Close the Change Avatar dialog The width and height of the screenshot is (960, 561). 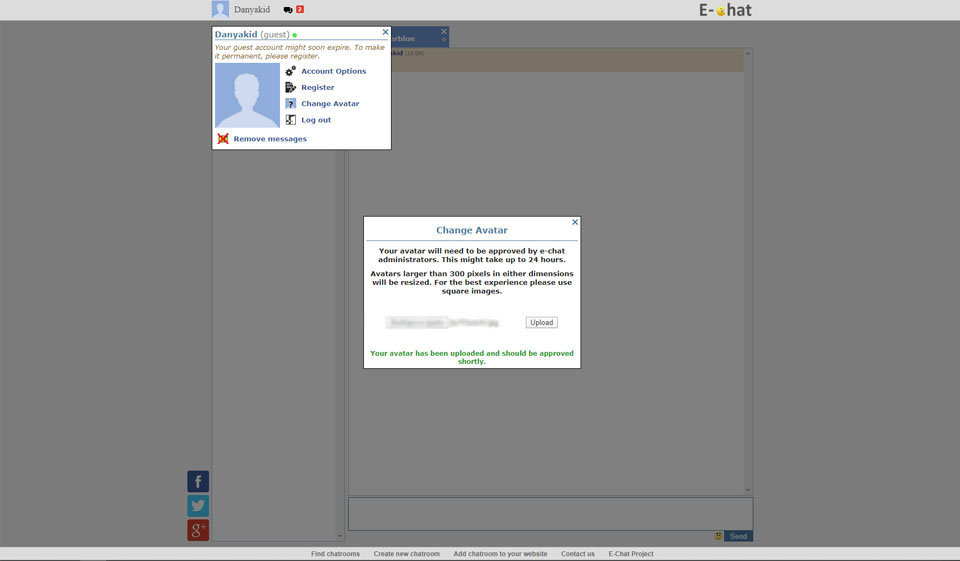(x=575, y=222)
